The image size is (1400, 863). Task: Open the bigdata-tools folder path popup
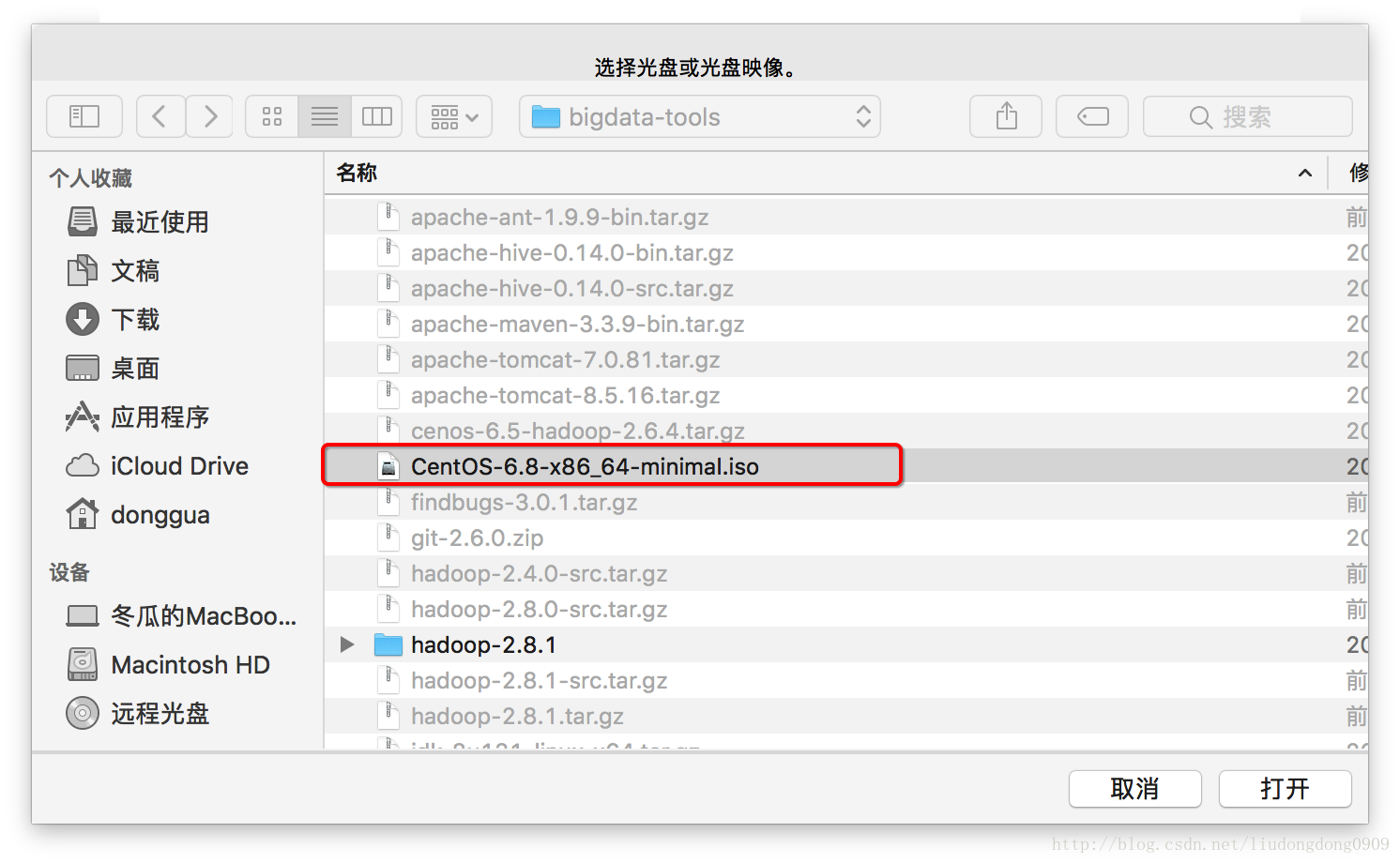[x=700, y=116]
